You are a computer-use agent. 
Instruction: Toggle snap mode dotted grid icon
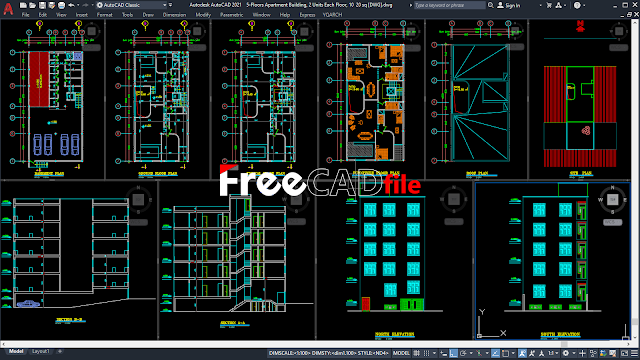426,353
